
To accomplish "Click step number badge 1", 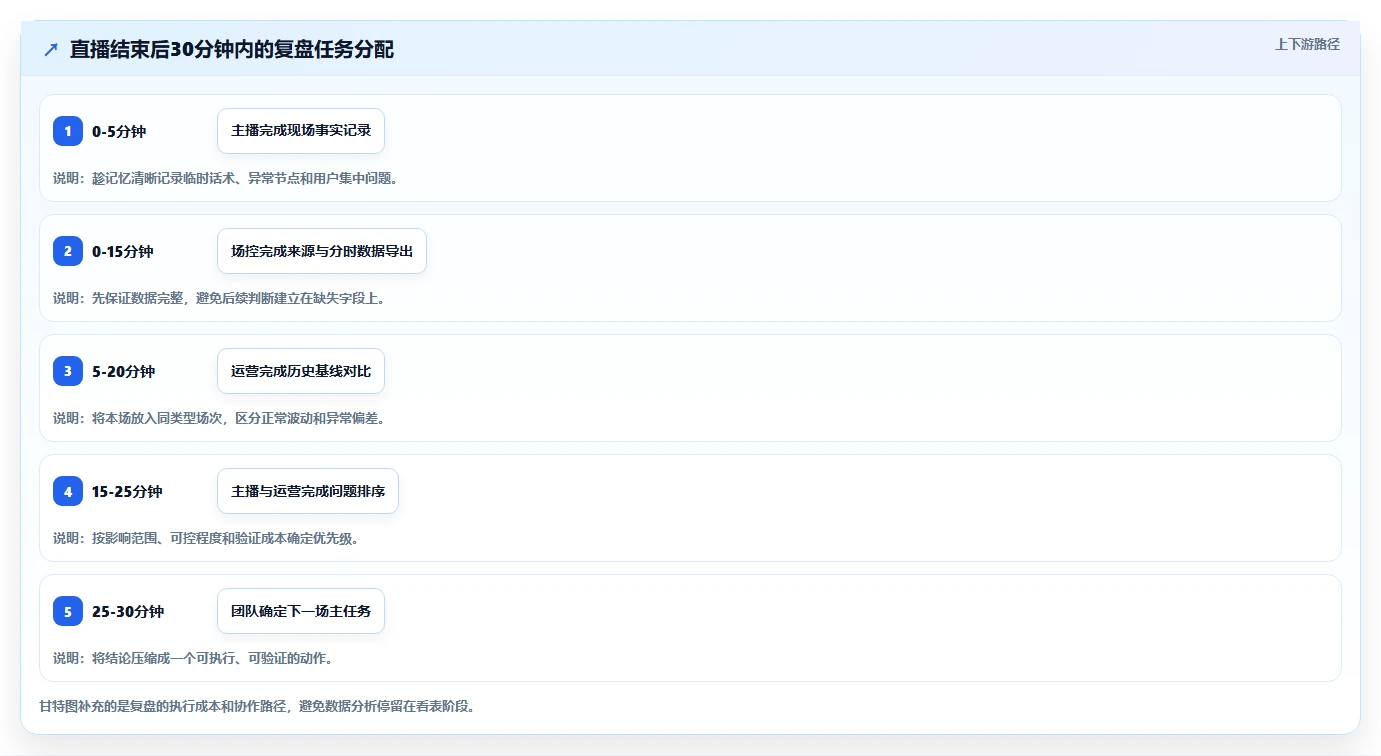I will click(x=68, y=131).
